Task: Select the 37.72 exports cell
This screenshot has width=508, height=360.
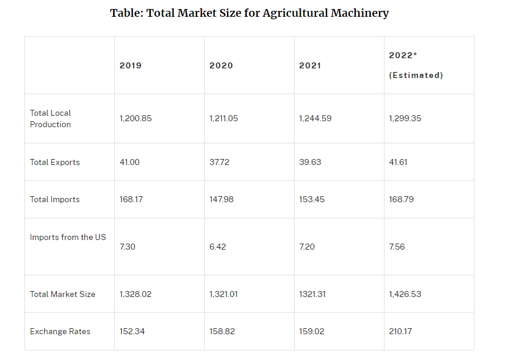Action: 219,162
